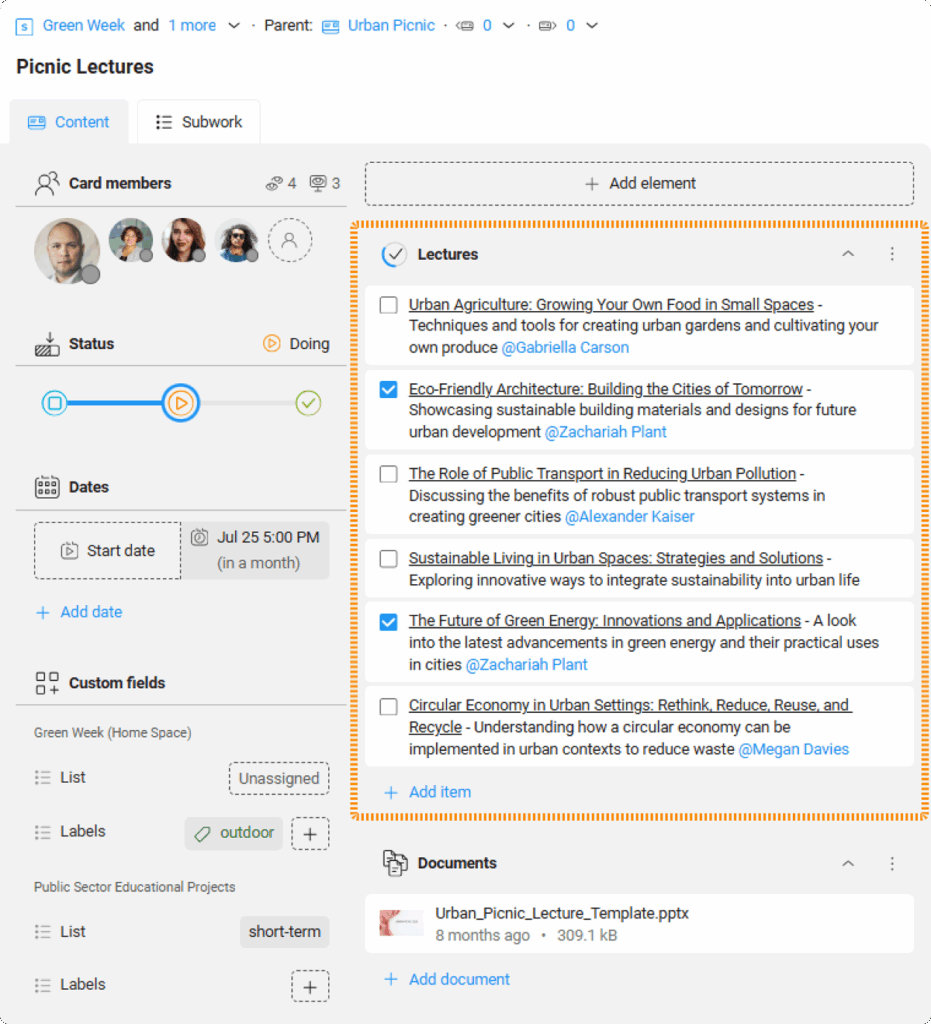Viewport: 931px width, 1024px height.
Task: Open the Lectures section three-dot menu
Action: point(892,254)
